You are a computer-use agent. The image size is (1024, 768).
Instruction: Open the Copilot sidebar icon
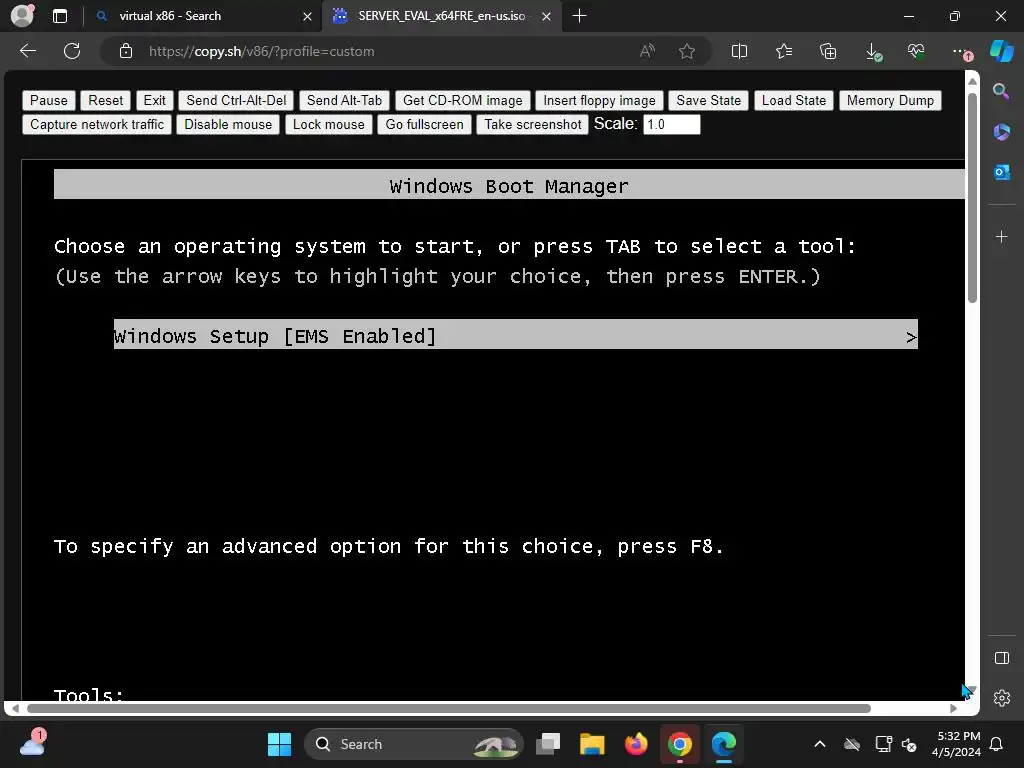click(x=1002, y=51)
